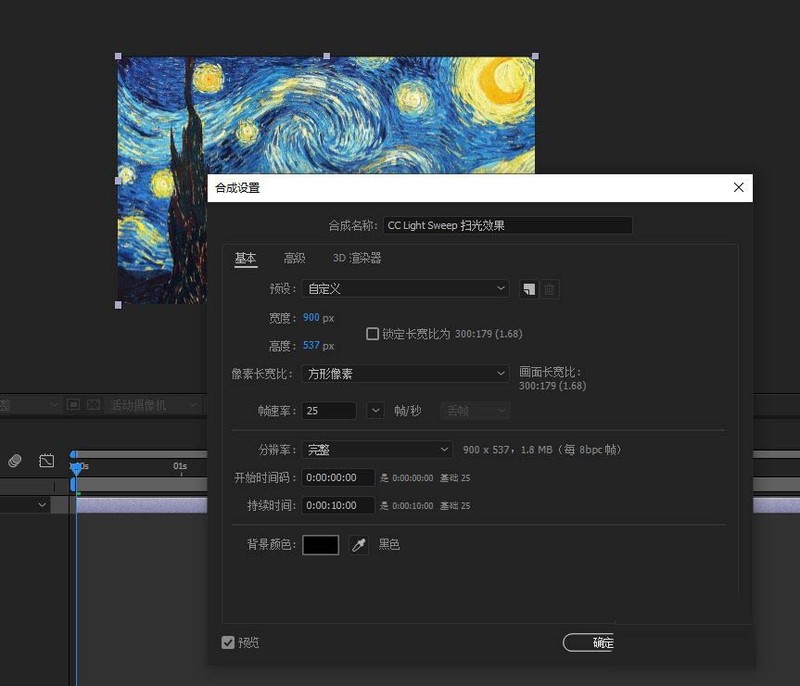Close the 合成设置 dialog with X

point(739,187)
